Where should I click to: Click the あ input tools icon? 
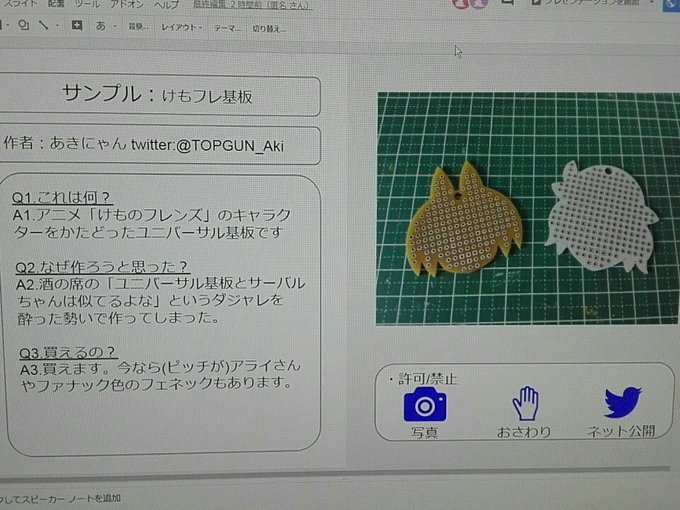click(101, 26)
